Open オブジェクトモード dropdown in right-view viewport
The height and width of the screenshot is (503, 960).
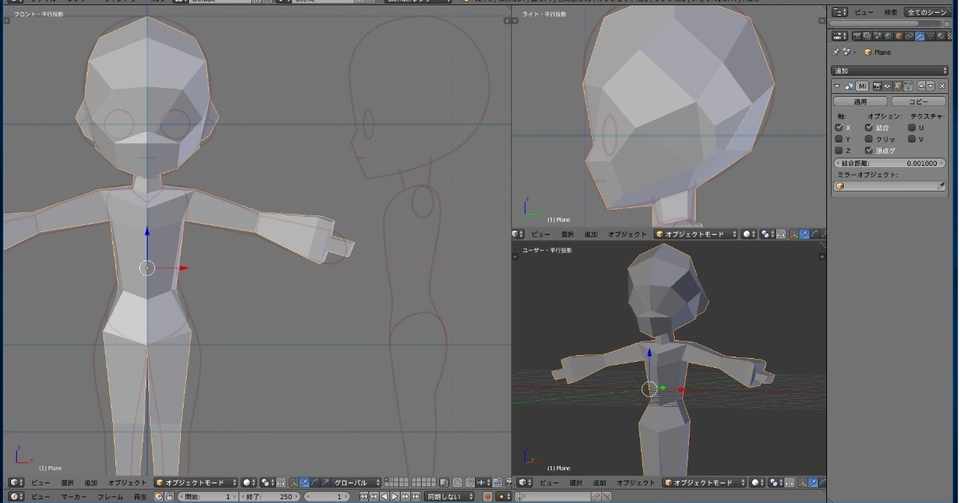click(x=695, y=234)
